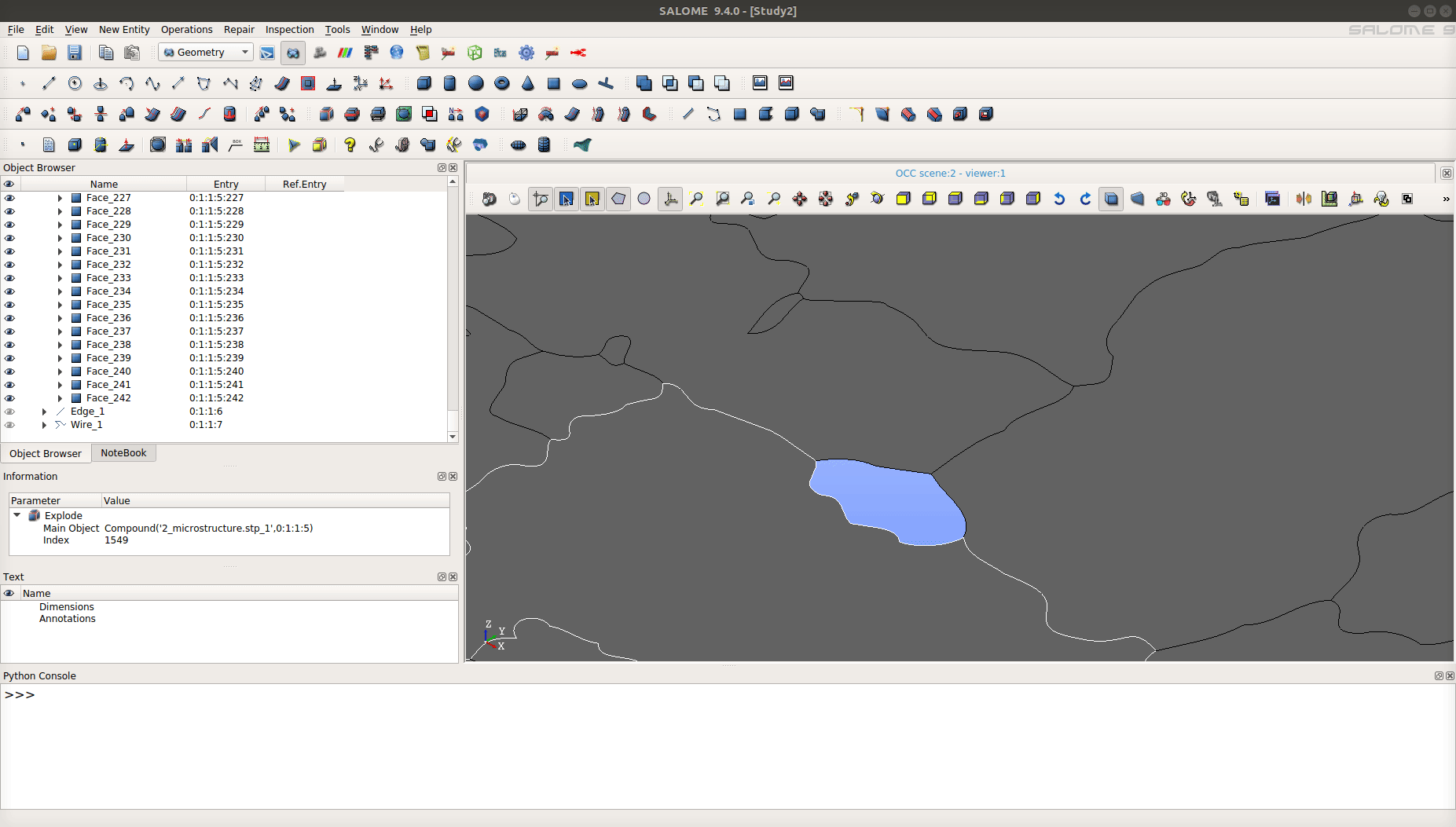The image size is (1456, 827).
Task: Open the New Entity menu
Action: tap(124, 30)
